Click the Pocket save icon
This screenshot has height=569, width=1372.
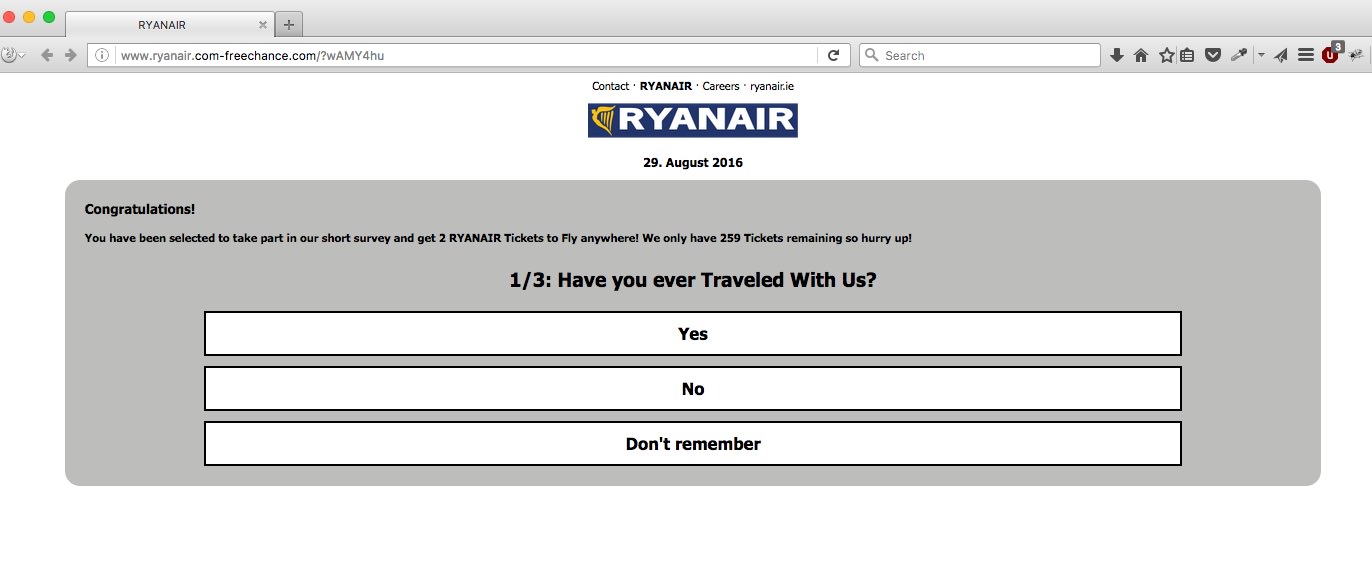tap(1212, 56)
